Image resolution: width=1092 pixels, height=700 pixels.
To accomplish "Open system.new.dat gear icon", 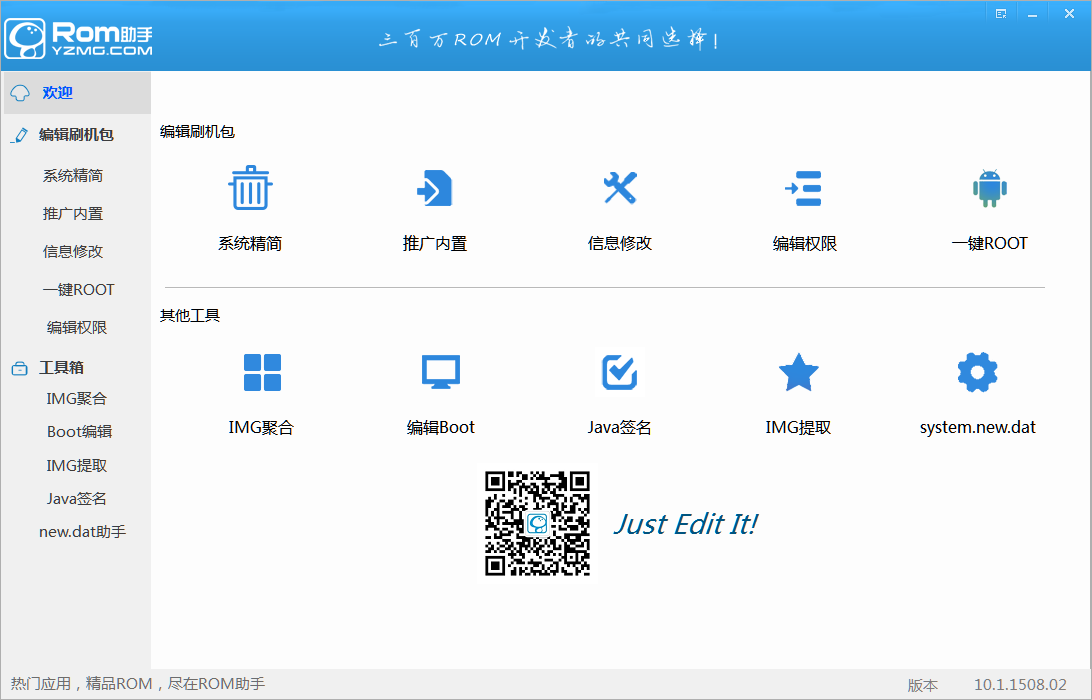I will pyautogui.click(x=977, y=373).
